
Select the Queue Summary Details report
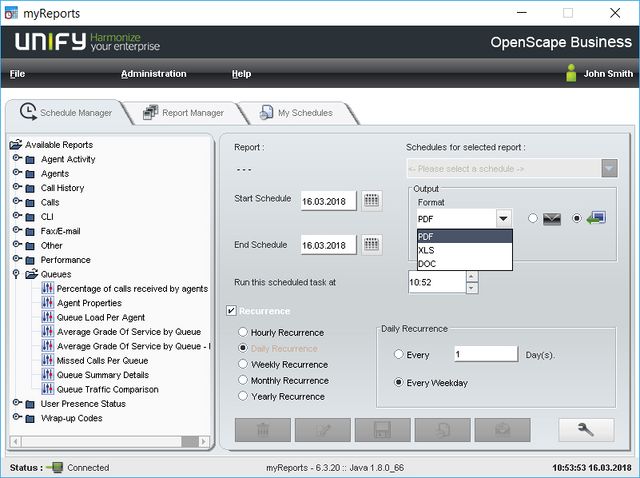[102, 375]
